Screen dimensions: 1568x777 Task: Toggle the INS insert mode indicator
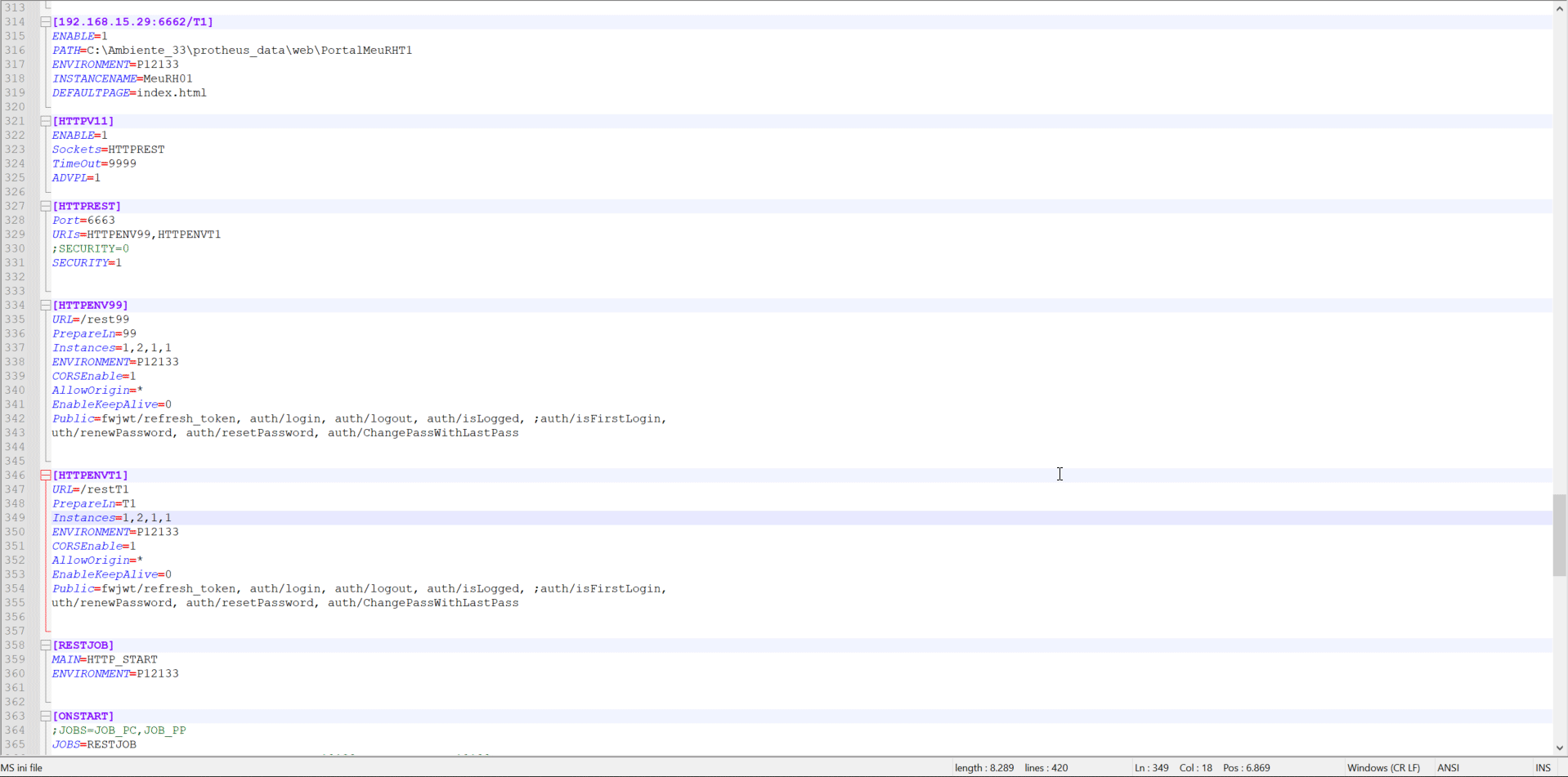[1543, 768]
